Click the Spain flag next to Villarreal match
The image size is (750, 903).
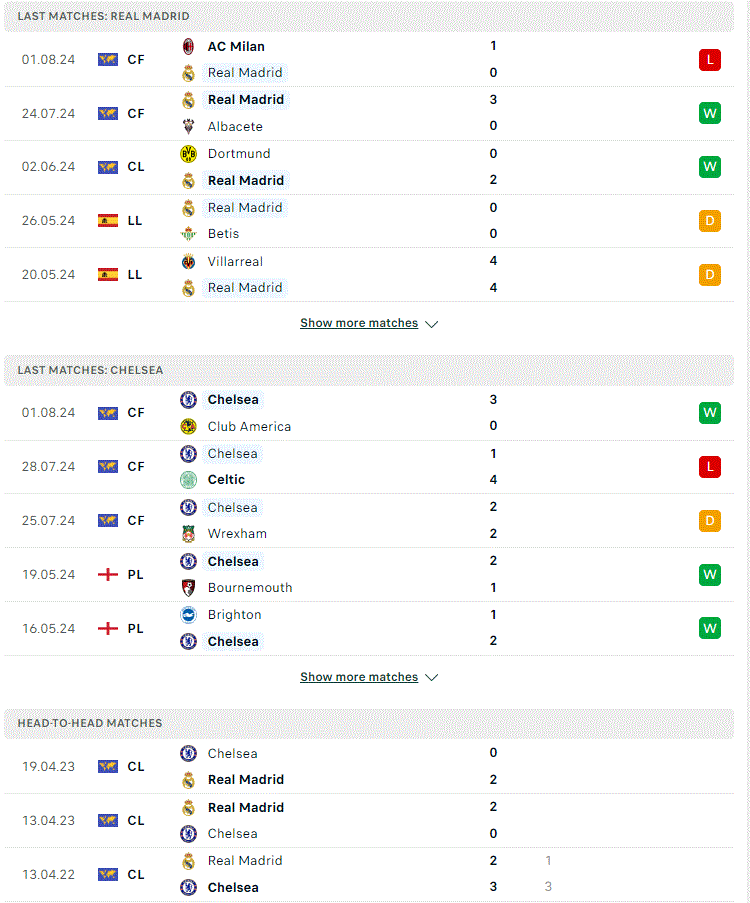coord(108,275)
